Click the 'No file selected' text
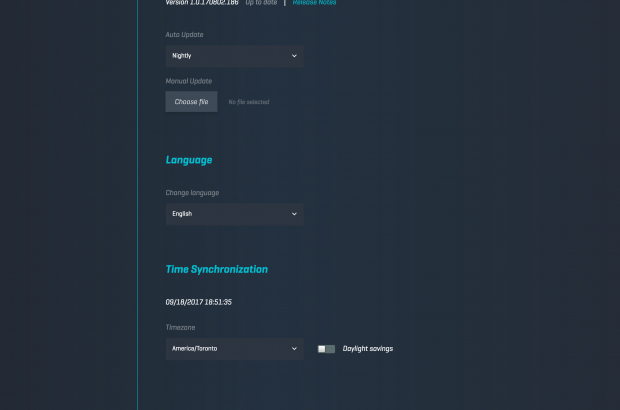Image resolution: width=620 pixels, height=410 pixels. tap(249, 102)
